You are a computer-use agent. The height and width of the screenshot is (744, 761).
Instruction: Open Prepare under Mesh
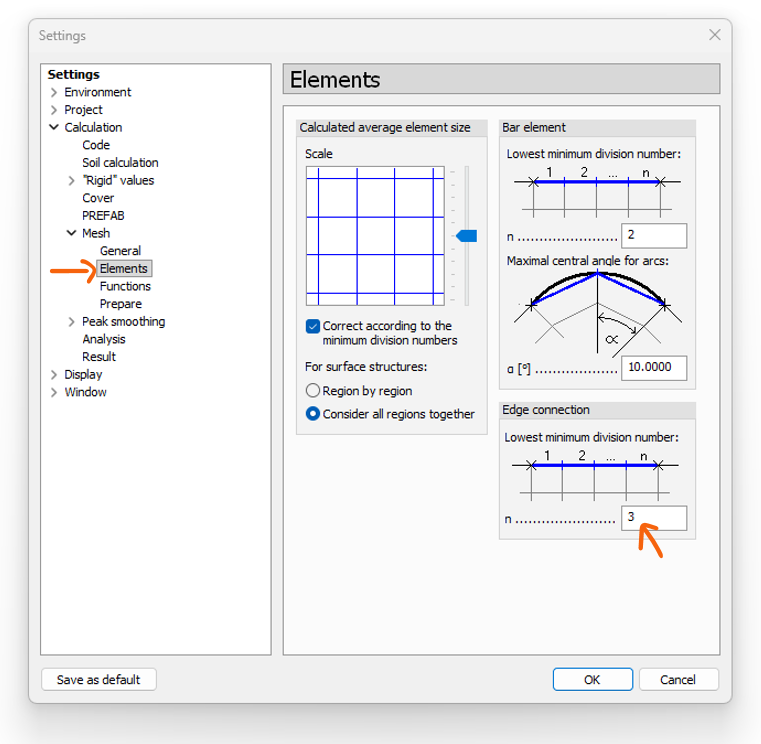121,304
